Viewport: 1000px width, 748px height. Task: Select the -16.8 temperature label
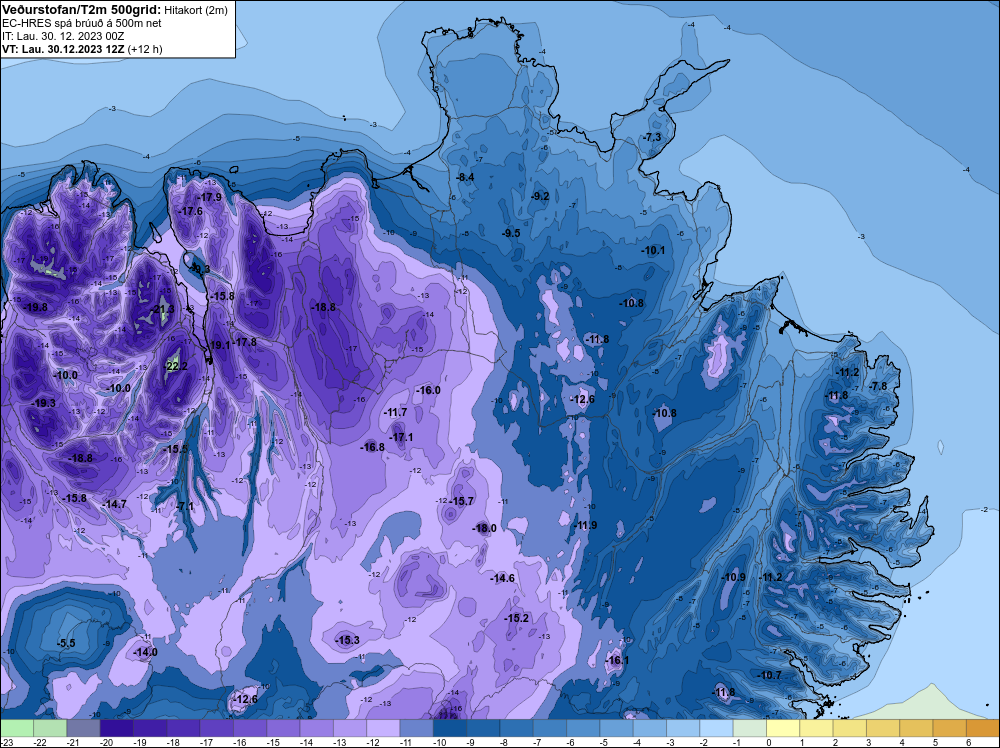372,447
